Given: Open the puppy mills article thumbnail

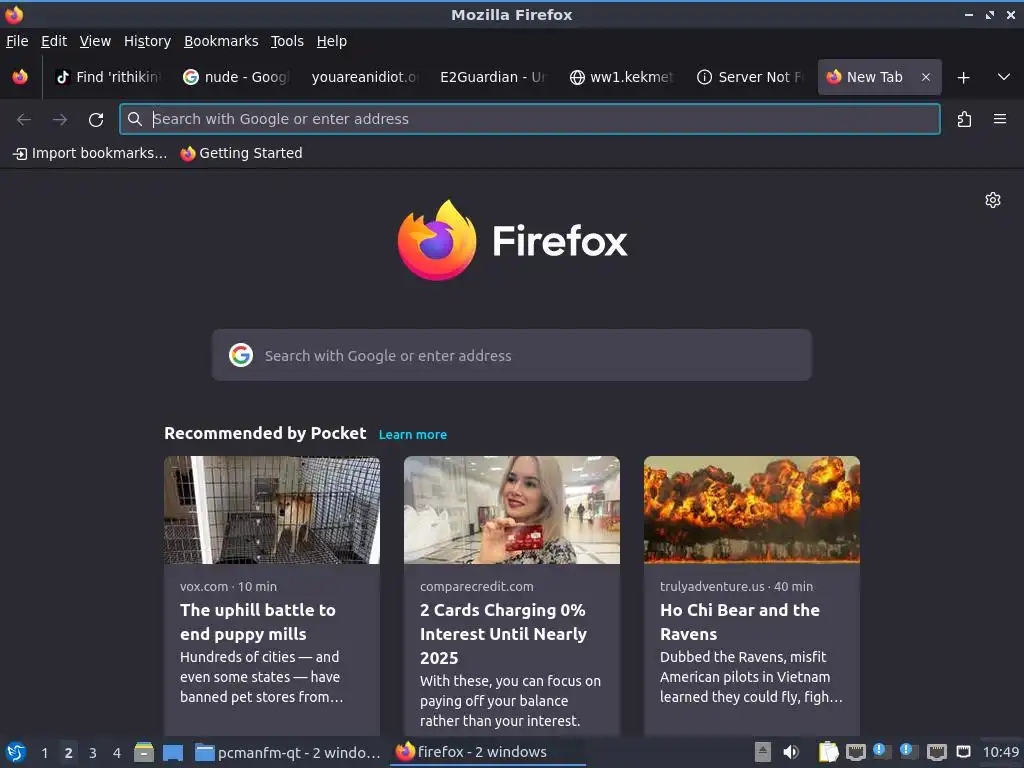Looking at the screenshot, I should (x=272, y=510).
